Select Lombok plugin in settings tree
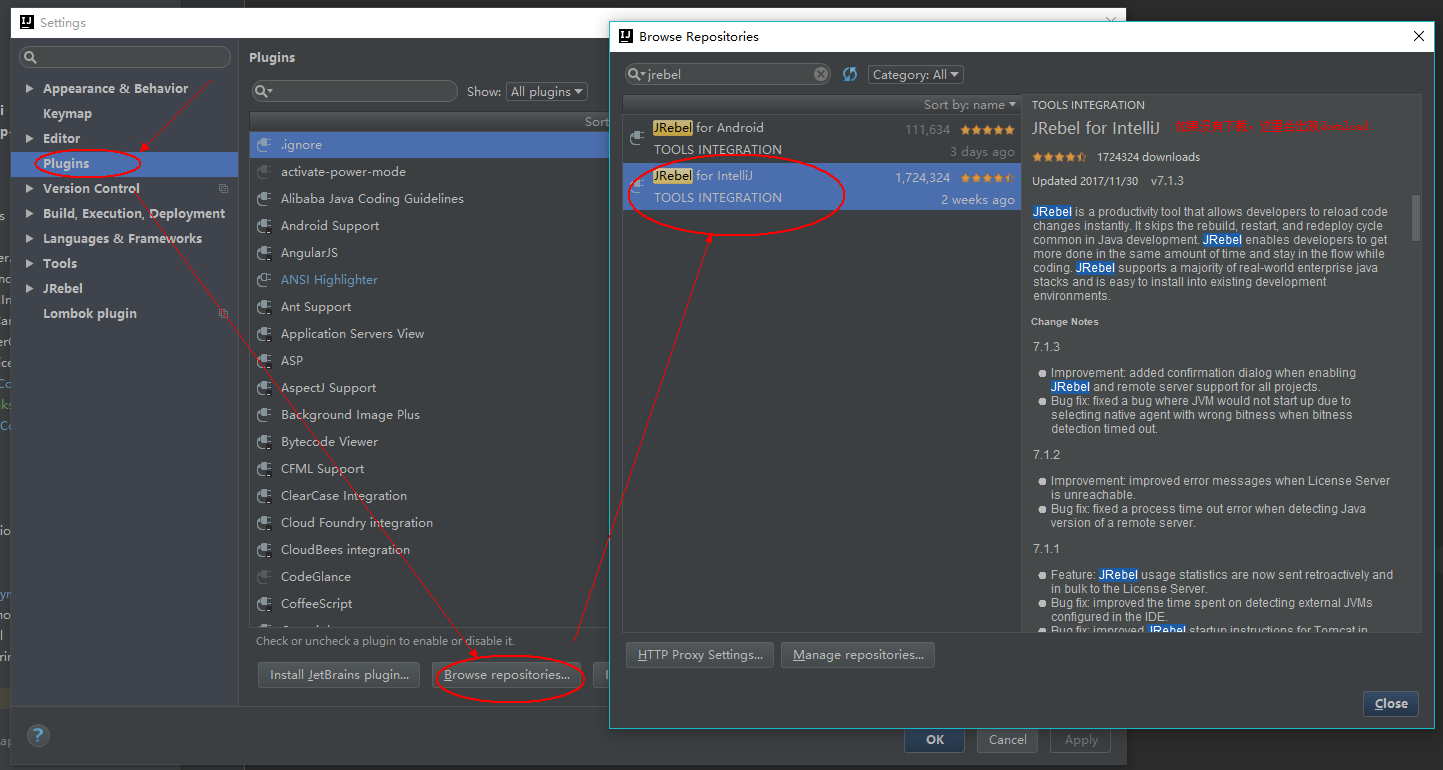The width and height of the screenshot is (1443, 770). [124, 313]
